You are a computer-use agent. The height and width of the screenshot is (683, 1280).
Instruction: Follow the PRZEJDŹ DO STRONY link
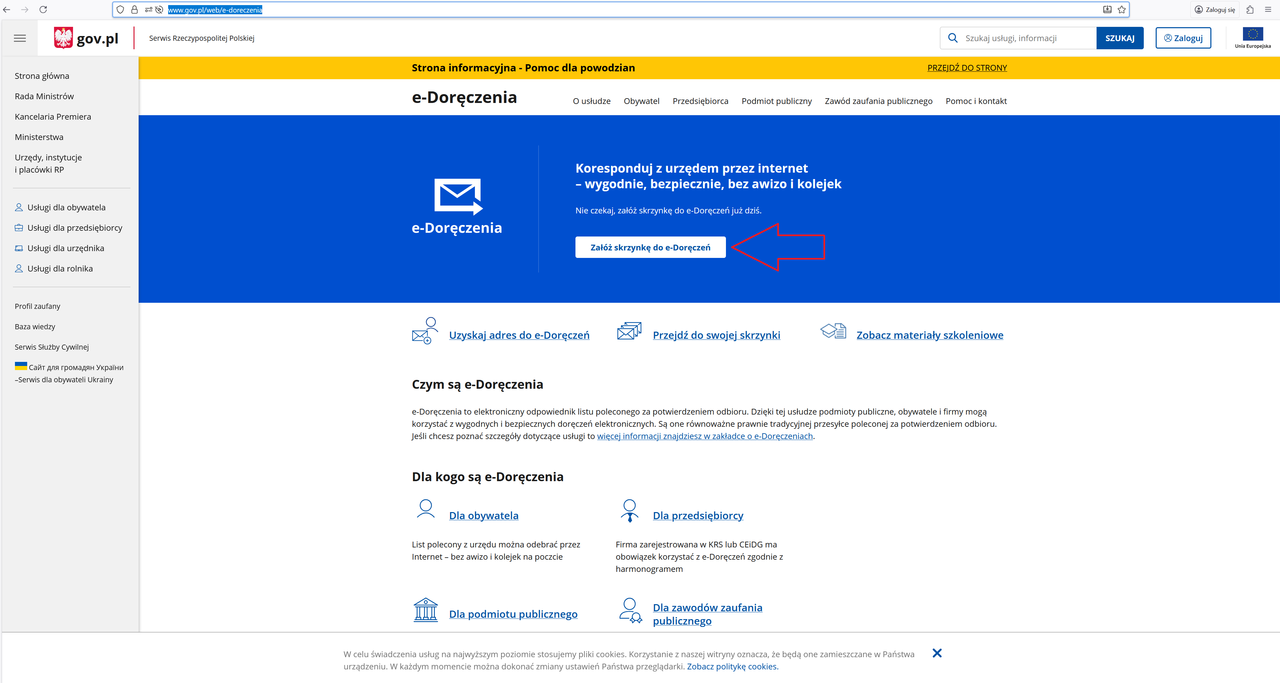pyautogui.click(x=967, y=68)
